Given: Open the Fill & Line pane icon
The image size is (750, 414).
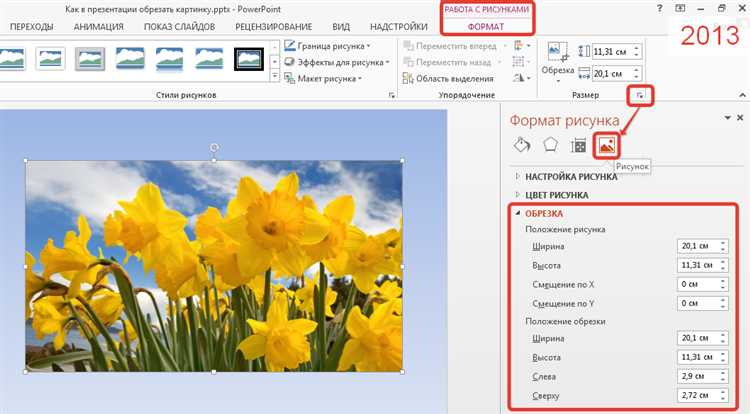Looking at the screenshot, I should click(x=522, y=145).
